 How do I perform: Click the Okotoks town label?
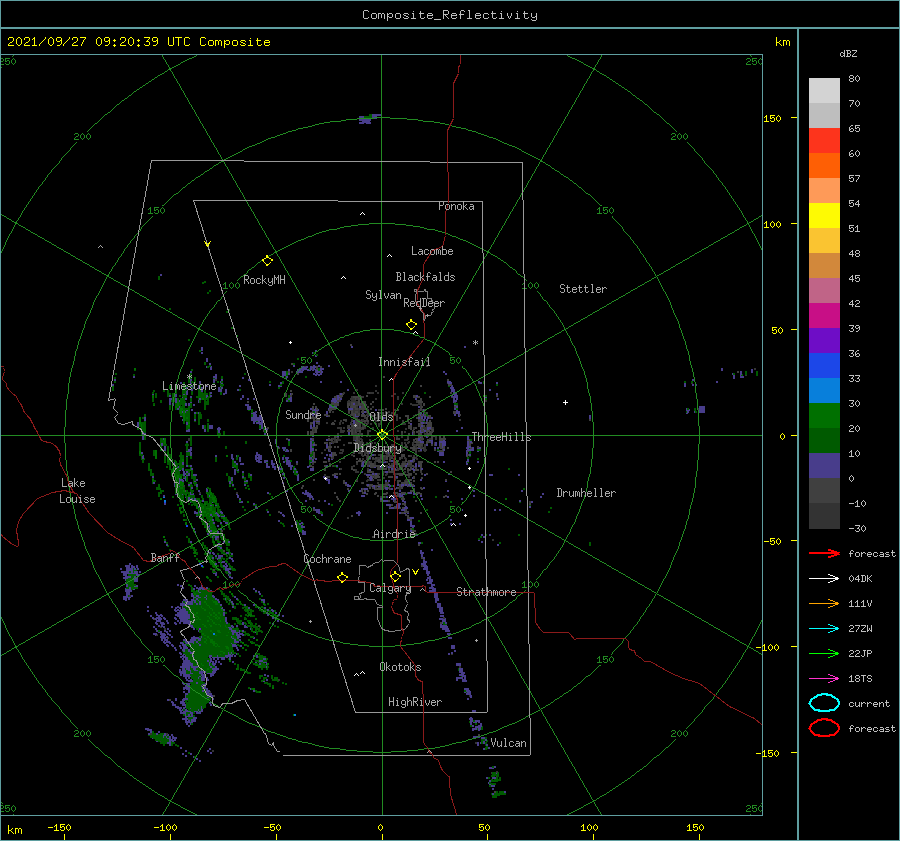coord(400,667)
